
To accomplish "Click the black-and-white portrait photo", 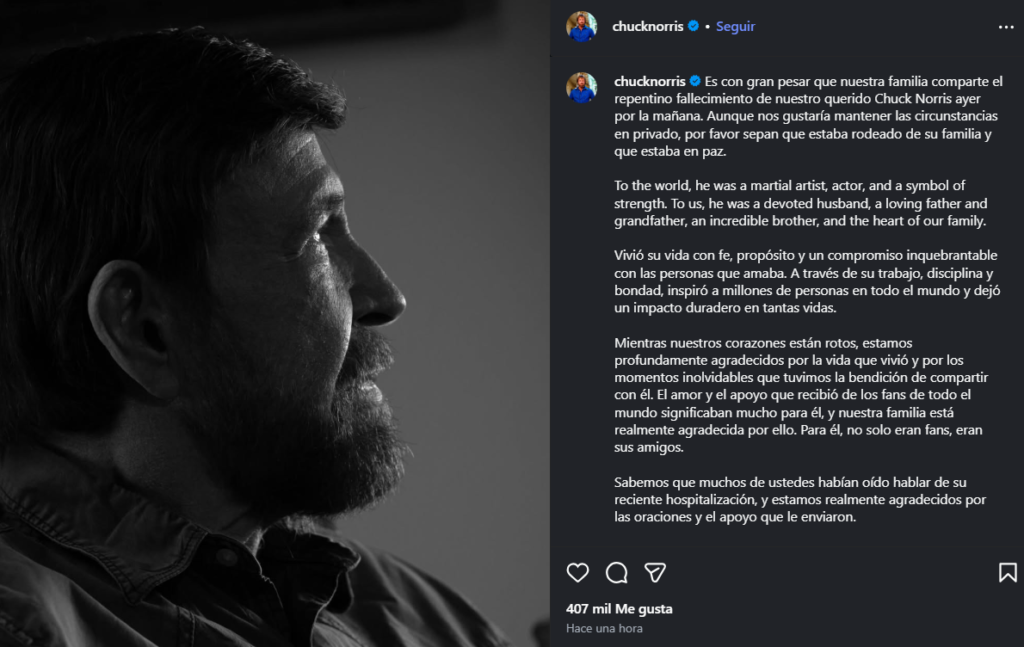I will pyautogui.click(x=274, y=323).
